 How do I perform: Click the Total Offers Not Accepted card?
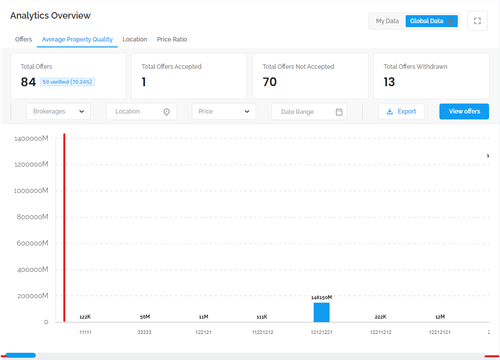tap(310, 76)
